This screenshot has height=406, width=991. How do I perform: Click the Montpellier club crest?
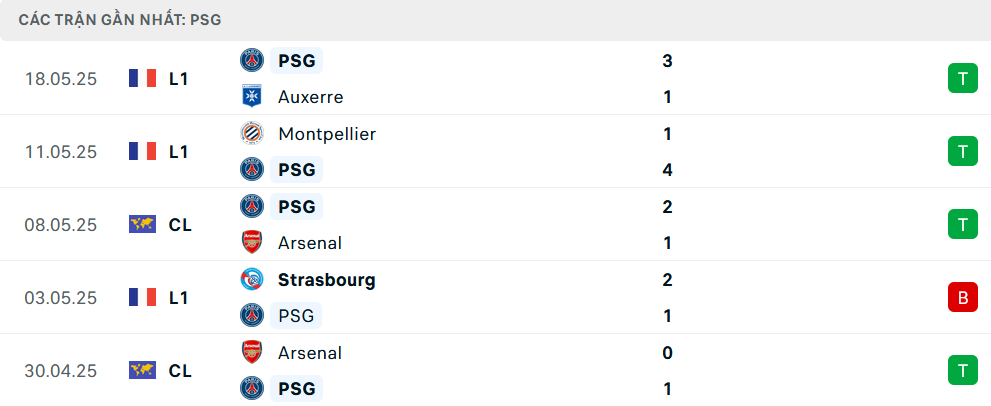pos(252,133)
